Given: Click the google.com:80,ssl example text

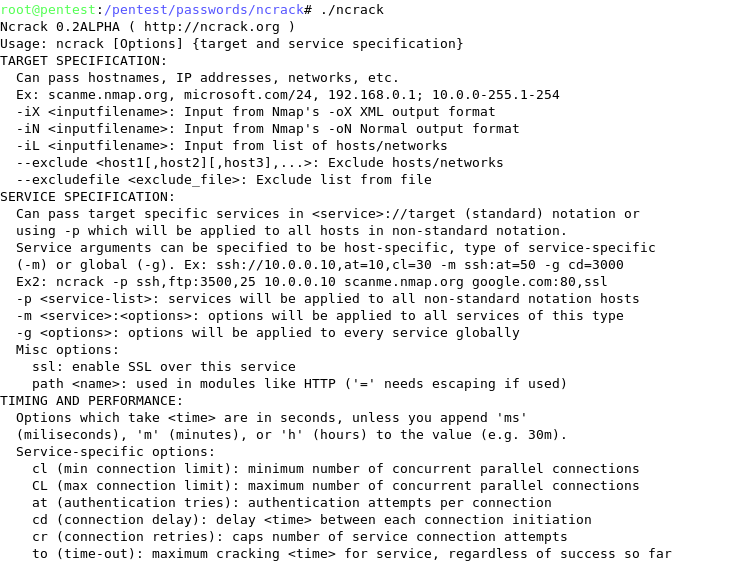Looking at the screenshot, I should click(x=539, y=282).
